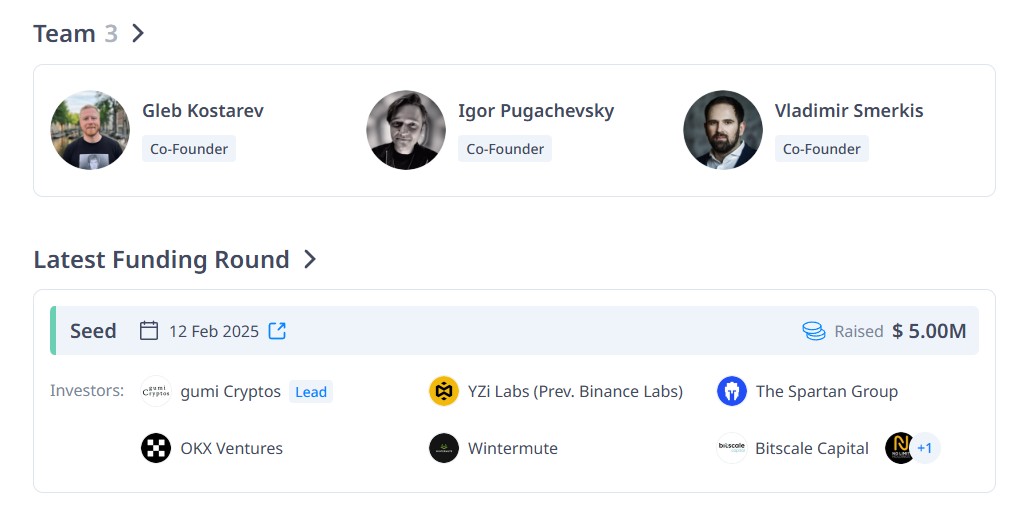Image resolution: width=1026 pixels, height=524 pixels.
Task: Click the Bitscale Capital logo
Action: 732,448
